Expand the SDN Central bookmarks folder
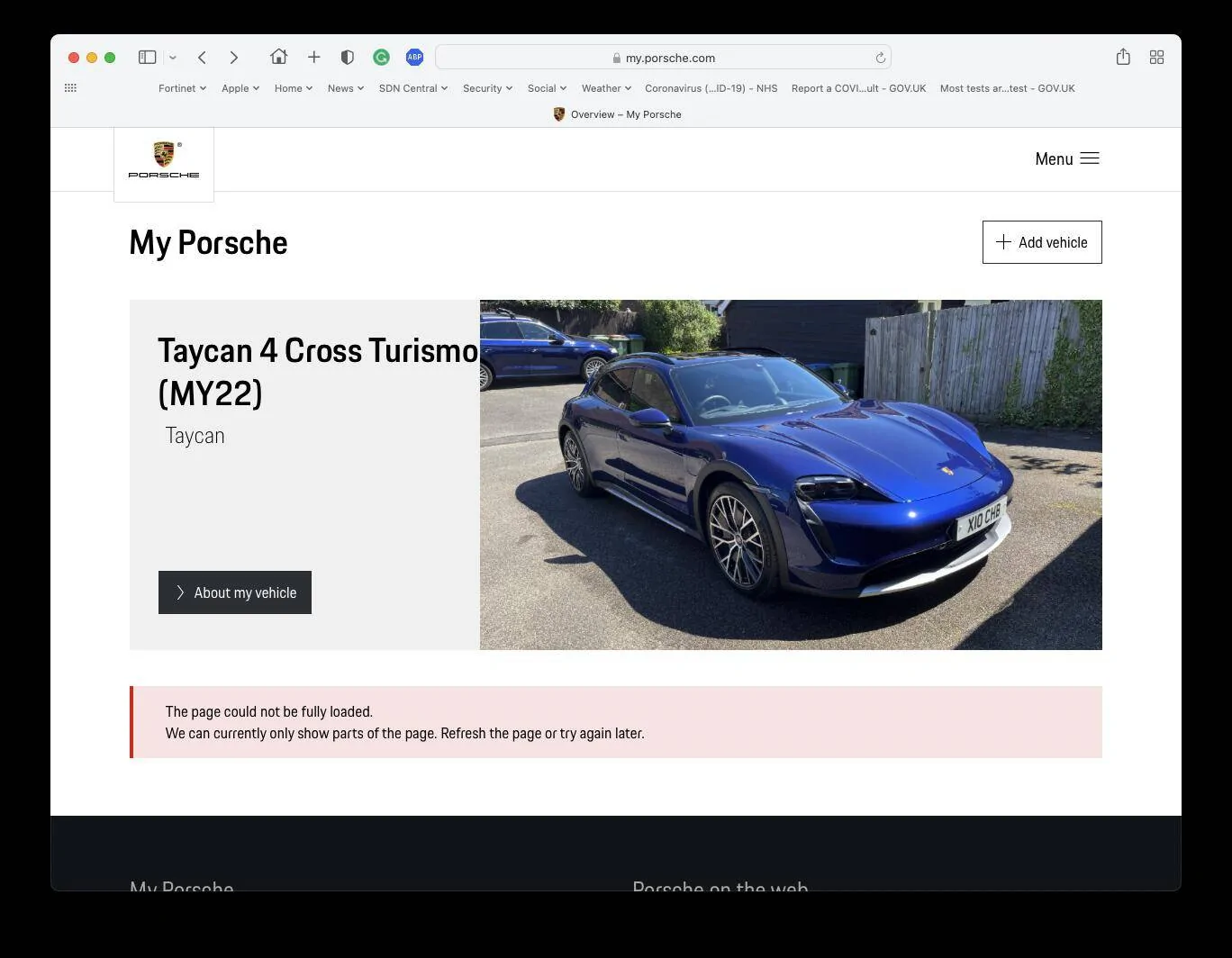The image size is (1232, 958). [413, 88]
